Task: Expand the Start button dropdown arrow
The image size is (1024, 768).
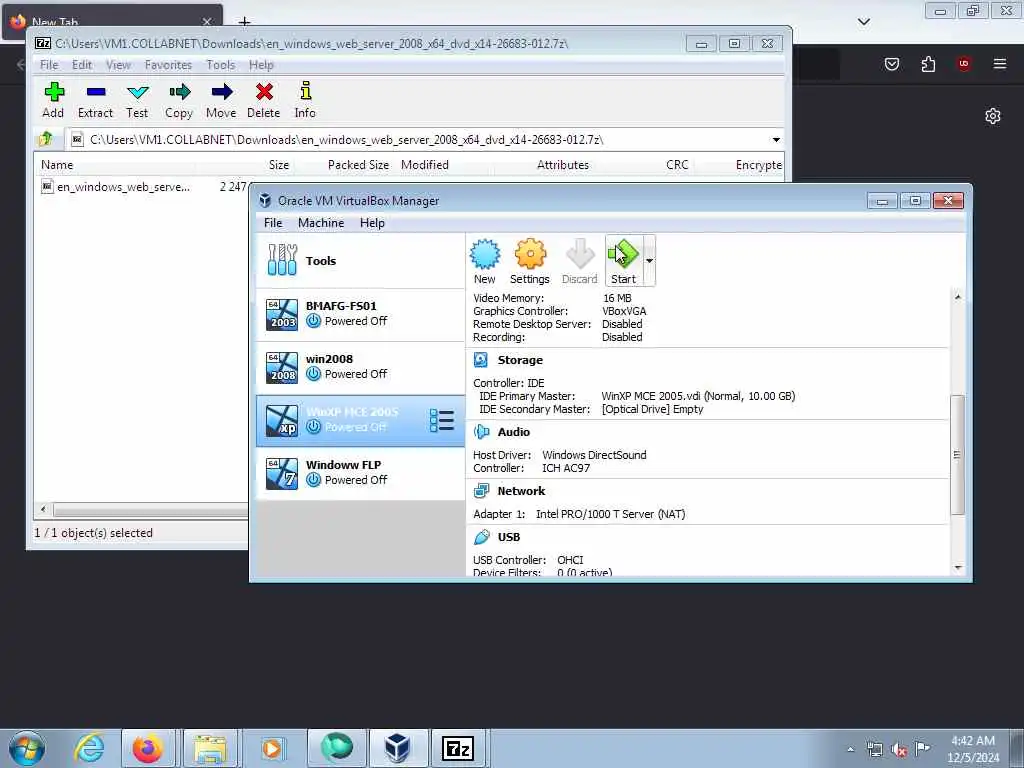Action: point(649,261)
